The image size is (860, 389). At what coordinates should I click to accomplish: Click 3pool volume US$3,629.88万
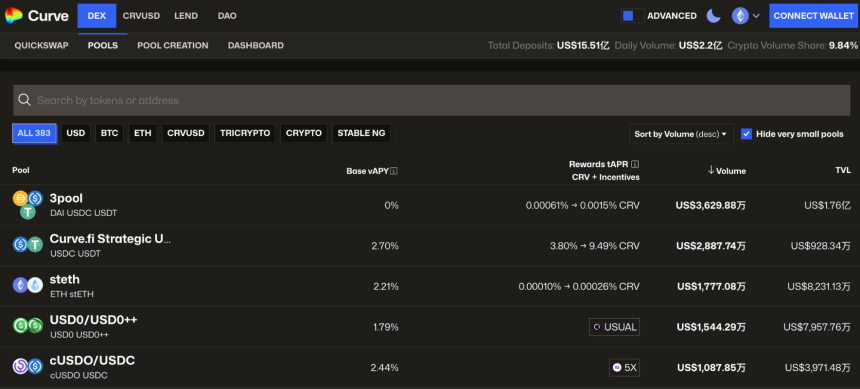pos(711,206)
